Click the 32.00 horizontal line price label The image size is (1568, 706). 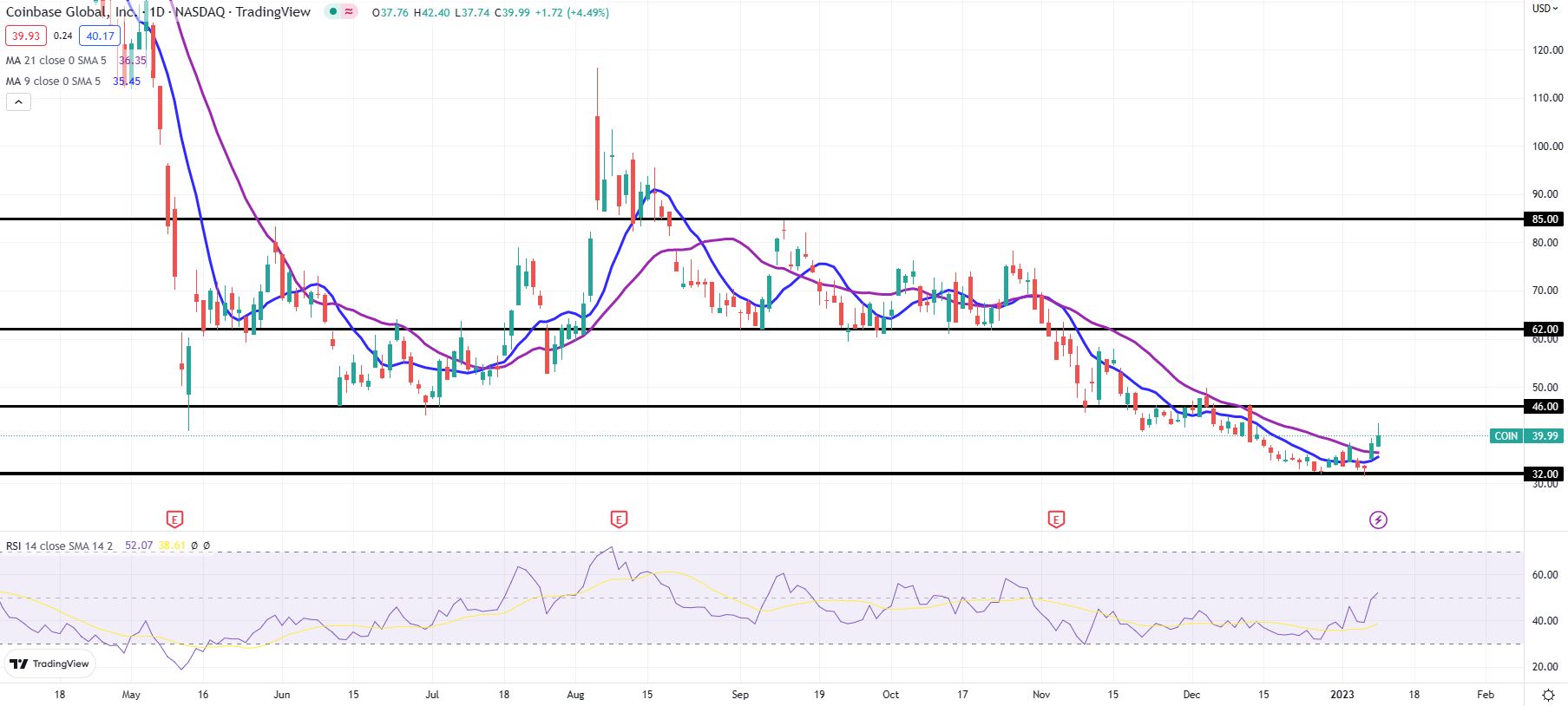[1545, 474]
